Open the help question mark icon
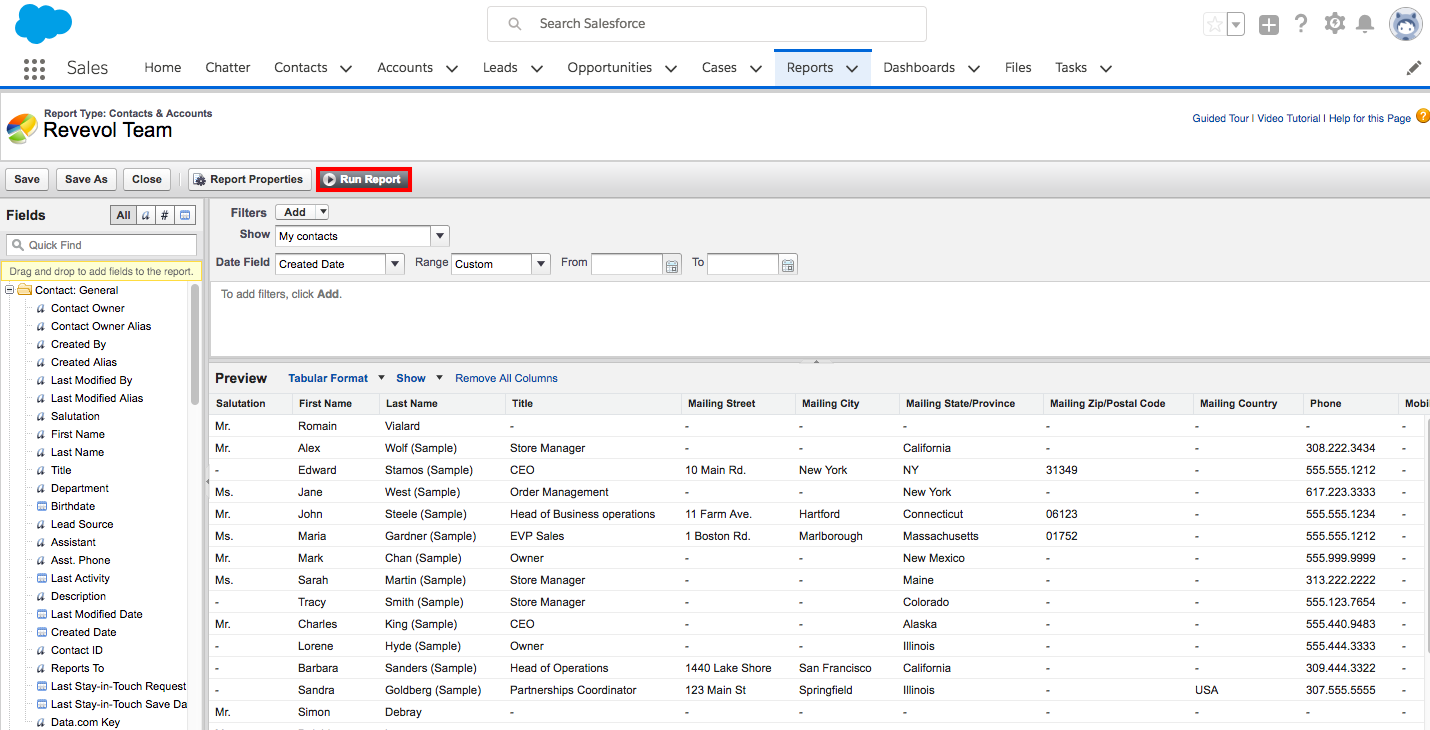This screenshot has height=730, width=1430. click(x=1301, y=24)
